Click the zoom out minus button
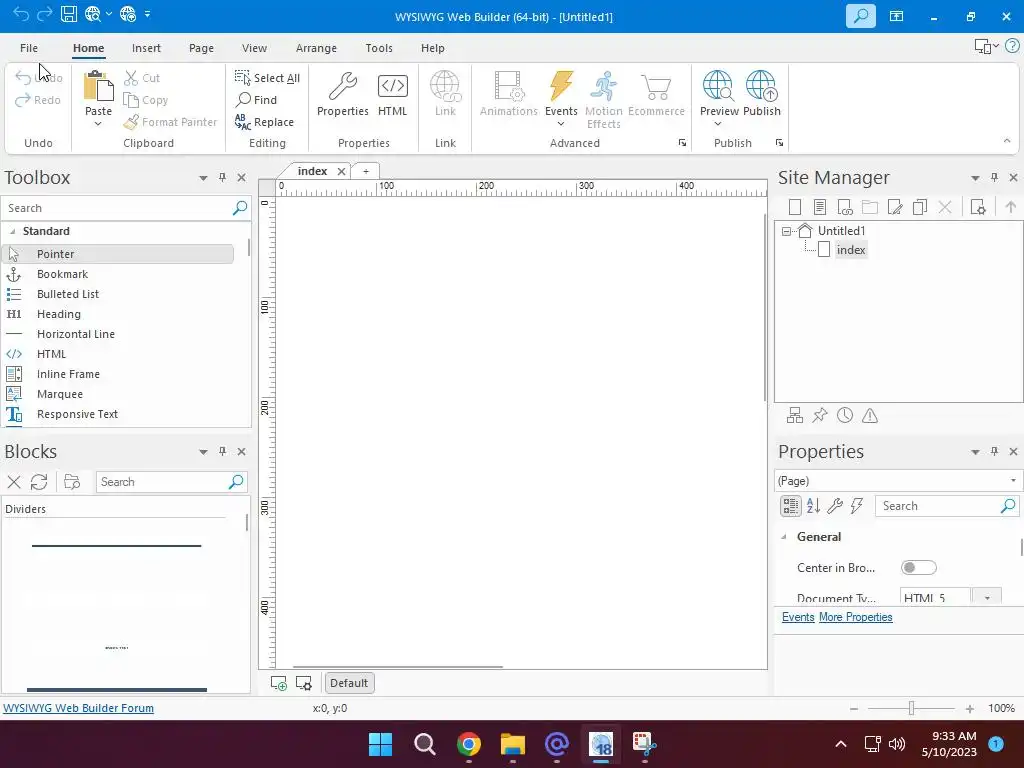Viewport: 1024px width, 768px height. pos(854,708)
